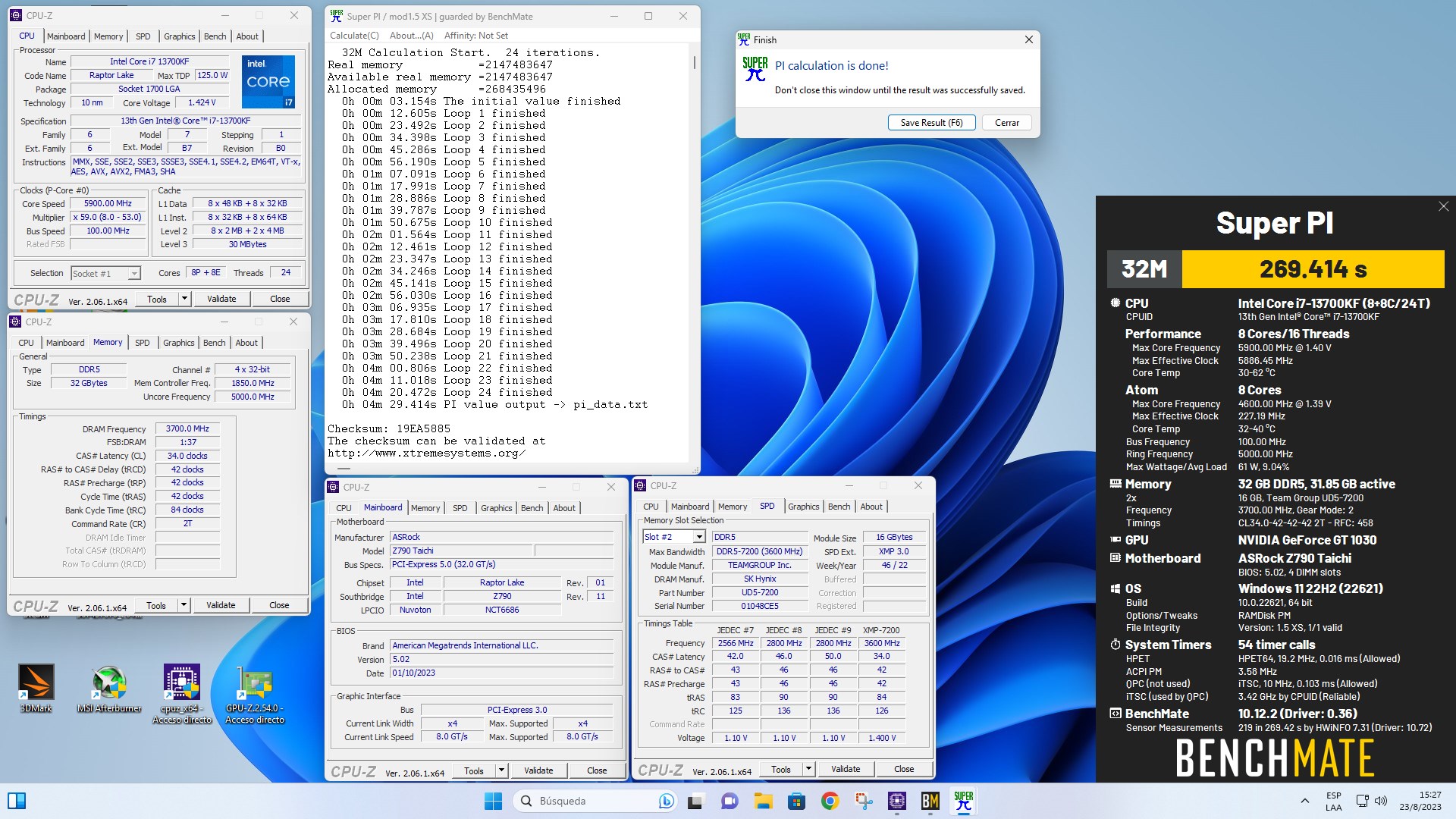Open Tools dropdown arrow in the Mainboard tab window
Image resolution: width=1456 pixels, height=819 pixels.
coord(500,770)
